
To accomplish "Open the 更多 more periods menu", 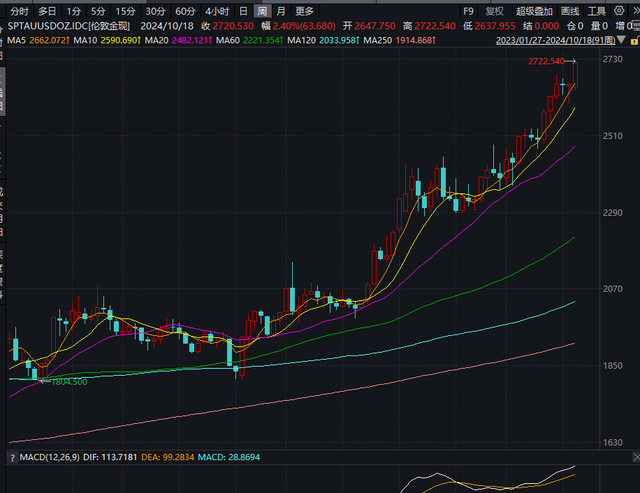I will [x=304, y=11].
